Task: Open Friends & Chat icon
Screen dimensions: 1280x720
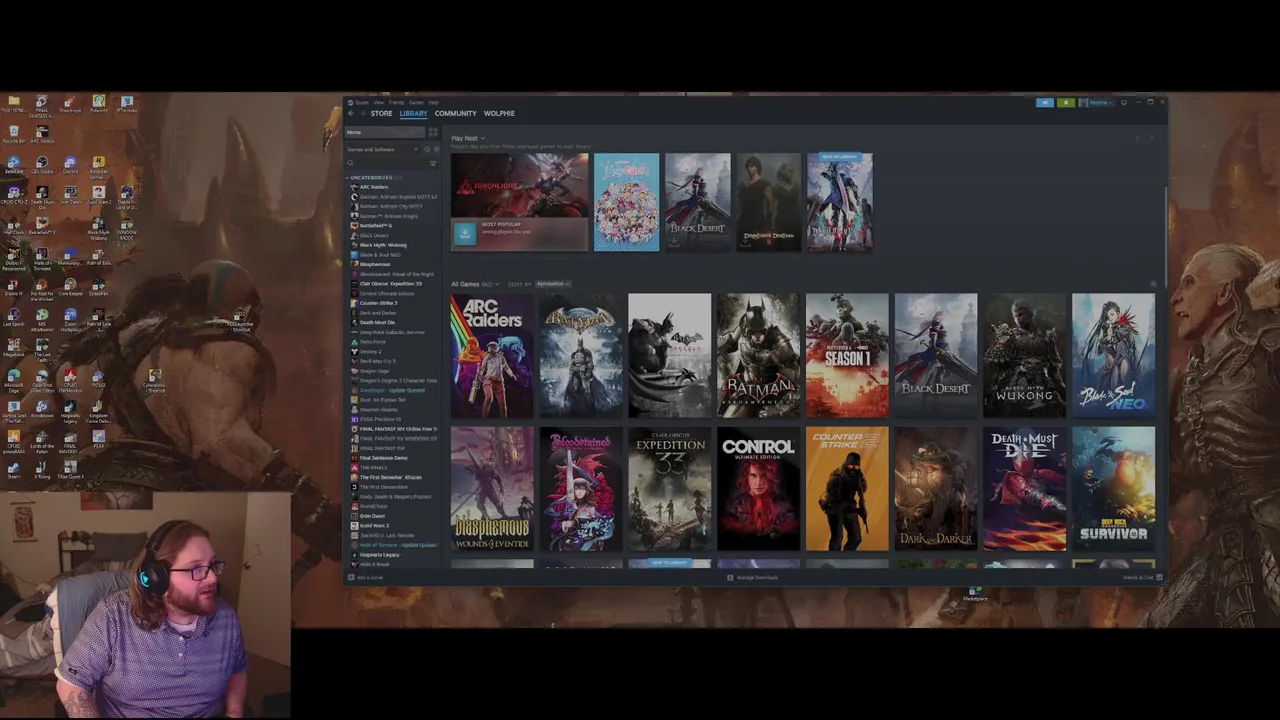Action: coord(1159,577)
